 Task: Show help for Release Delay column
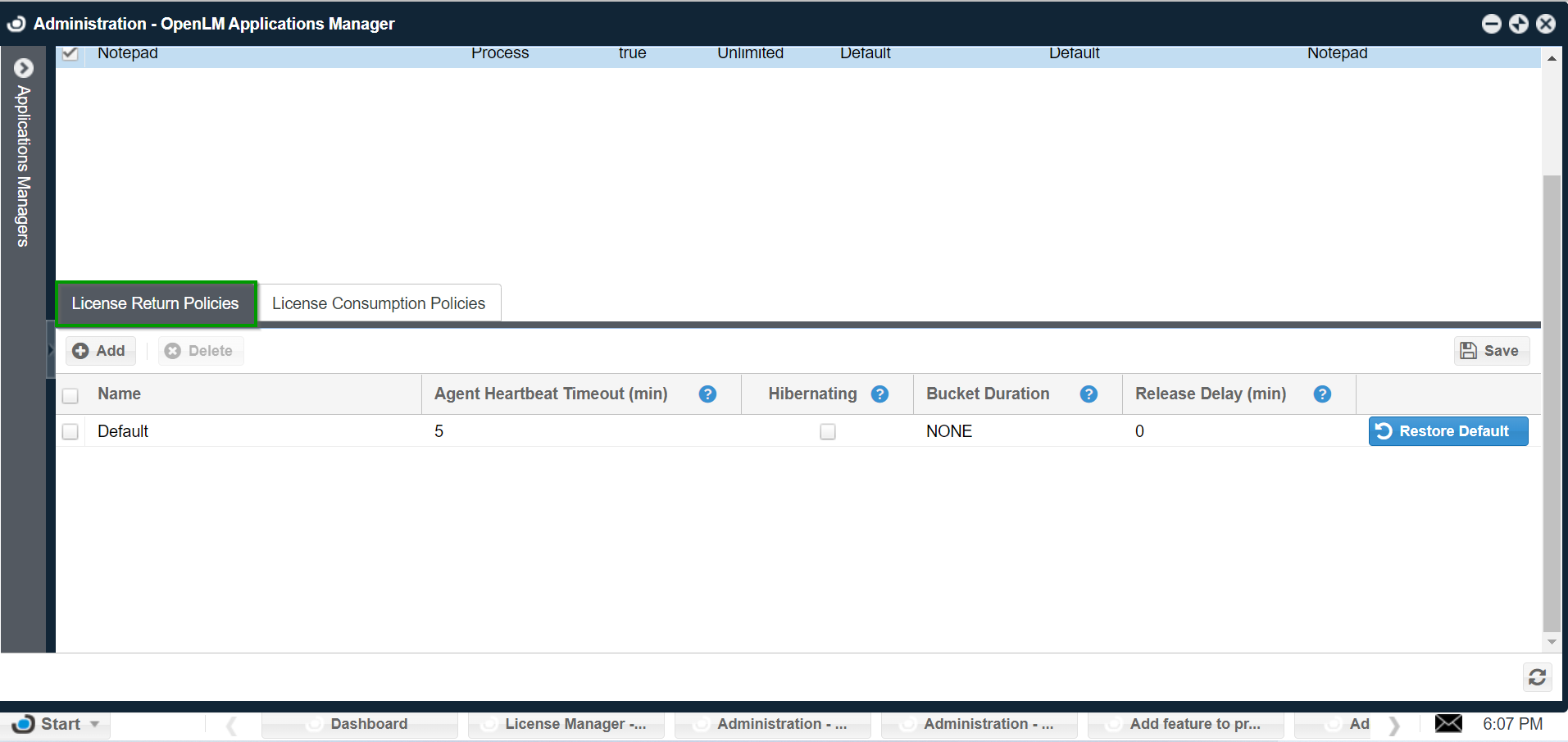[x=1322, y=394]
